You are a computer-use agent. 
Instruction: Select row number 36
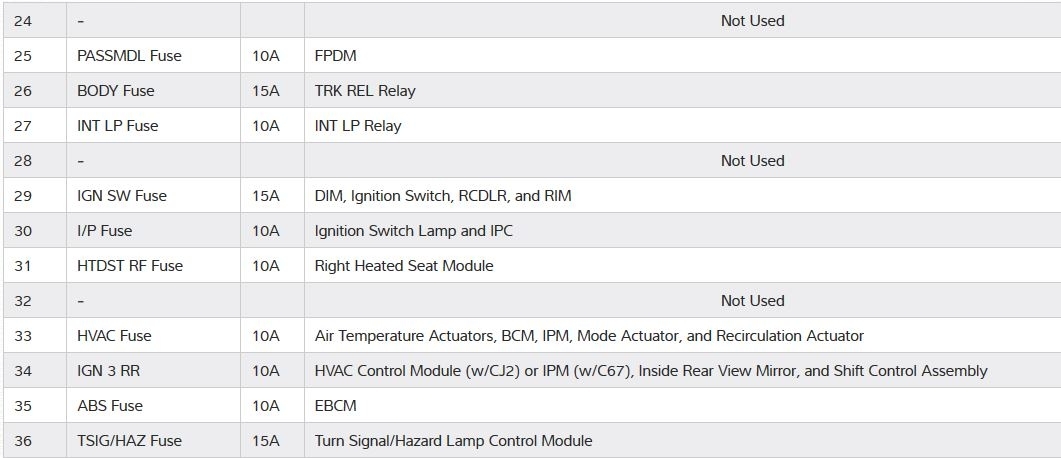[23, 441]
